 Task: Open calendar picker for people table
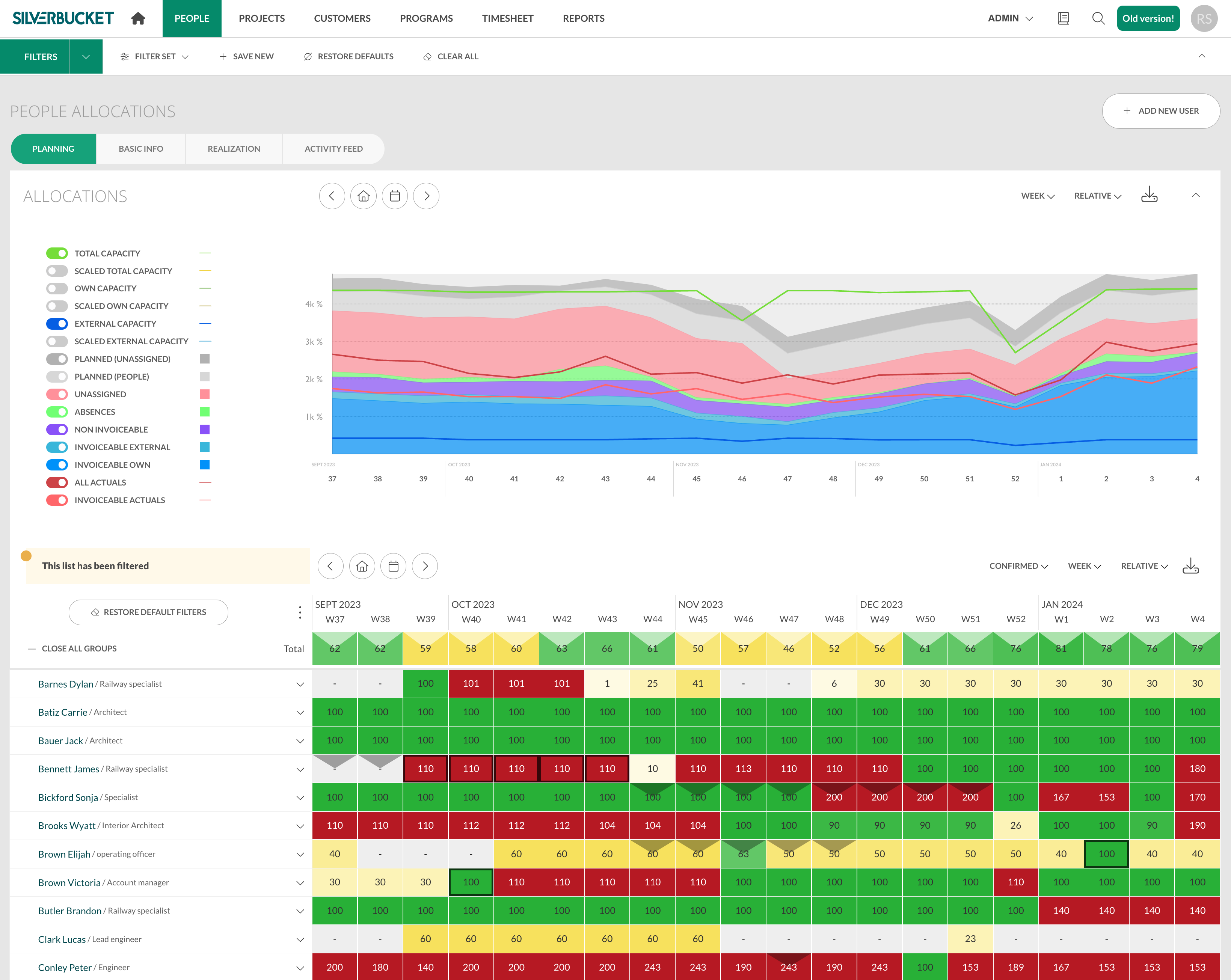(394, 565)
